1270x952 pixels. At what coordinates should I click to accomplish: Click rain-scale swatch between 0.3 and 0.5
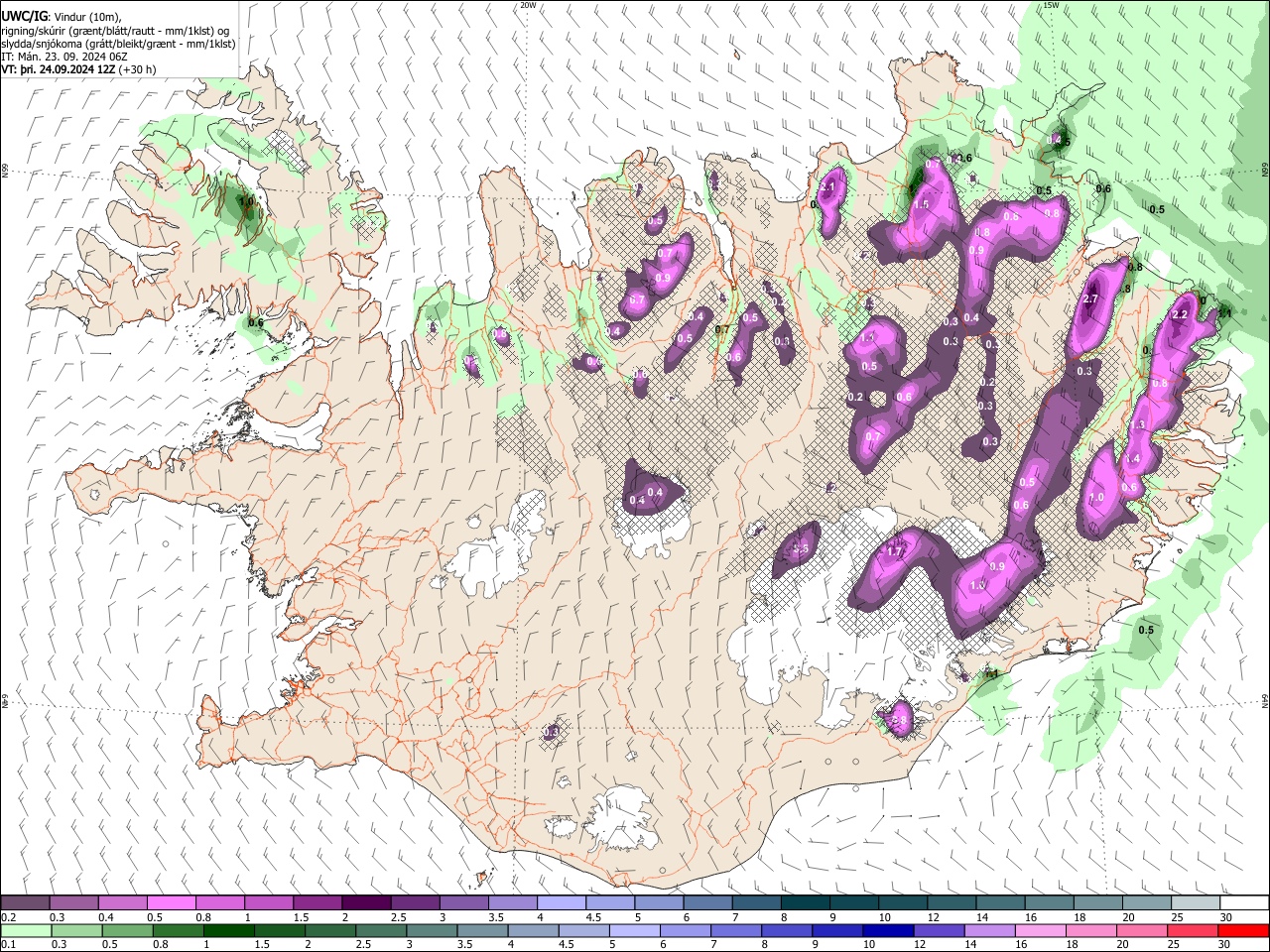[x=77, y=931]
